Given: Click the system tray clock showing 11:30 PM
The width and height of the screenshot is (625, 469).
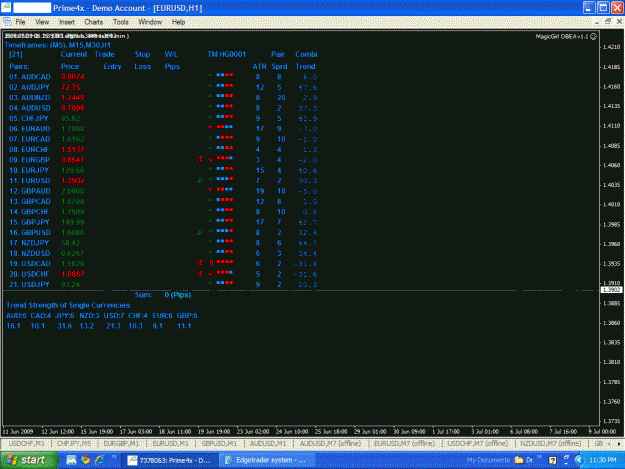Looking at the screenshot, I should (603, 460).
